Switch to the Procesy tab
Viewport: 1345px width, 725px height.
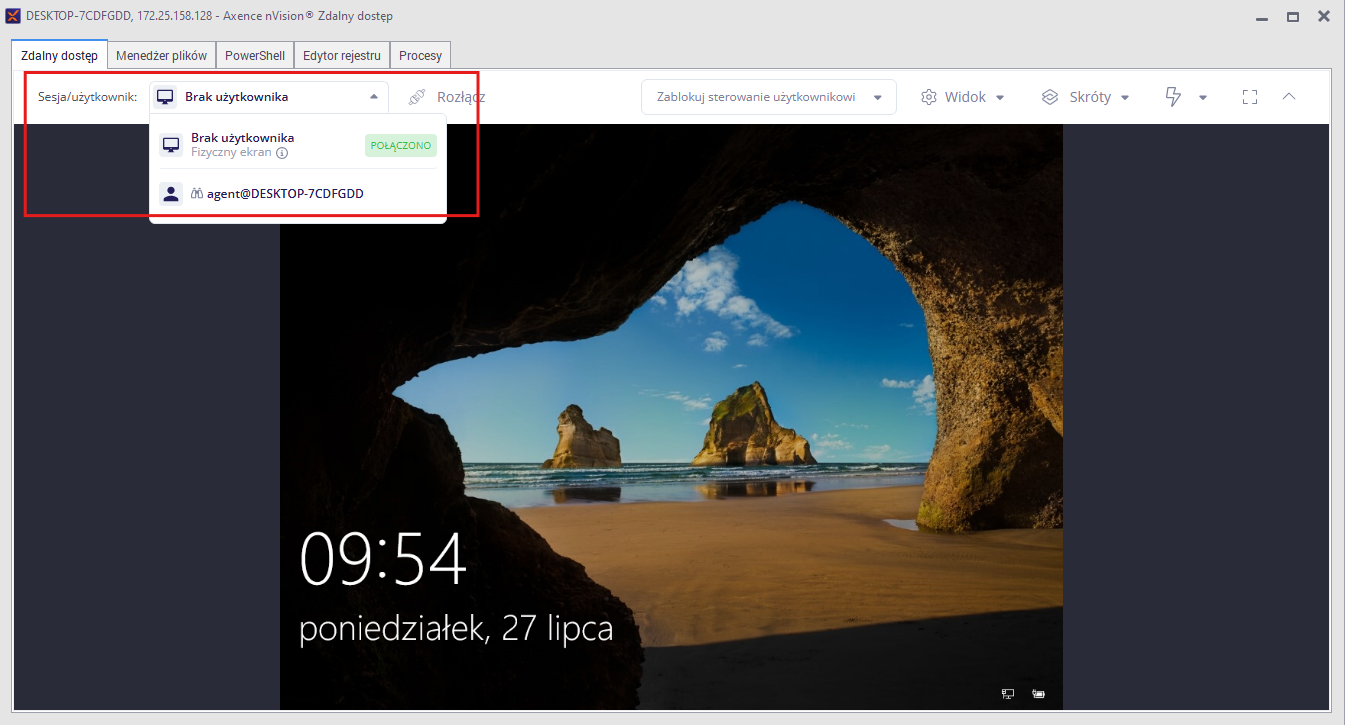click(421, 55)
